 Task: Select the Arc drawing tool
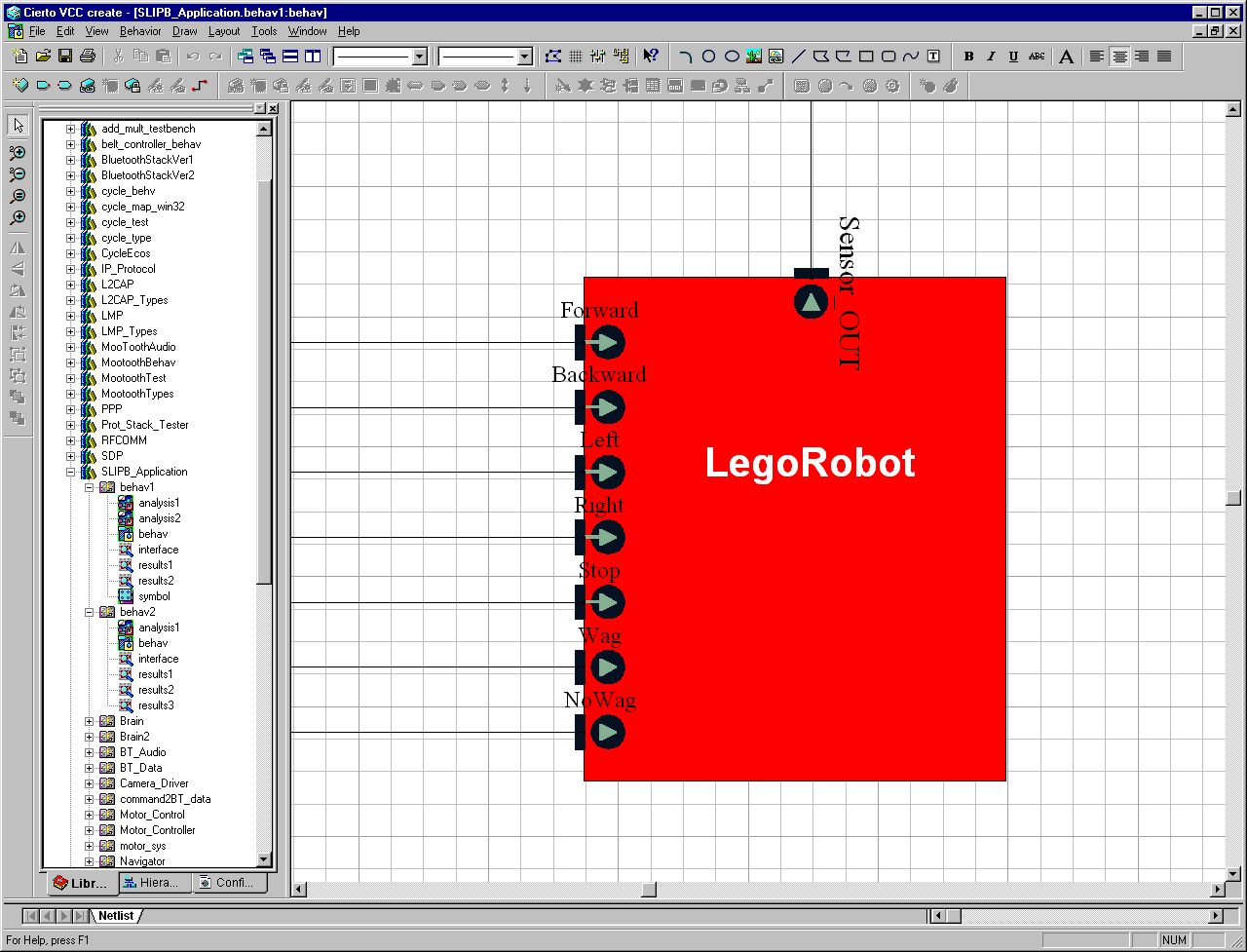point(685,57)
